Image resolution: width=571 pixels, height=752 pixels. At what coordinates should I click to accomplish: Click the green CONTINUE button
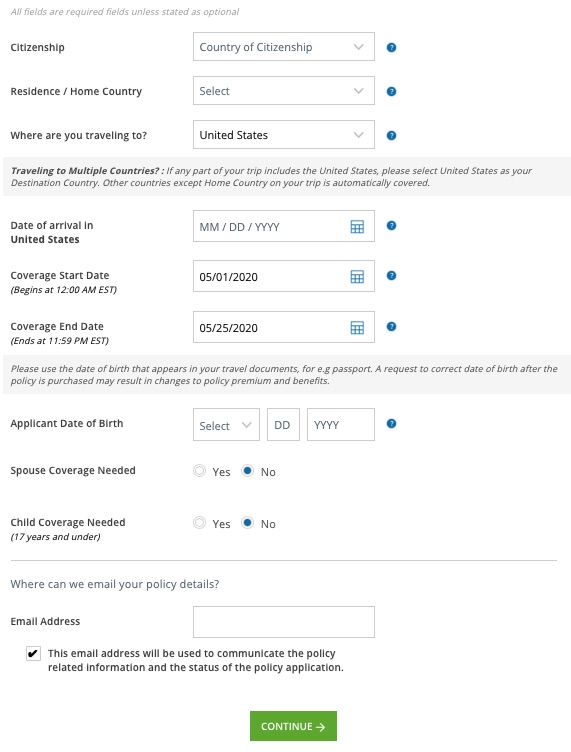(293, 727)
